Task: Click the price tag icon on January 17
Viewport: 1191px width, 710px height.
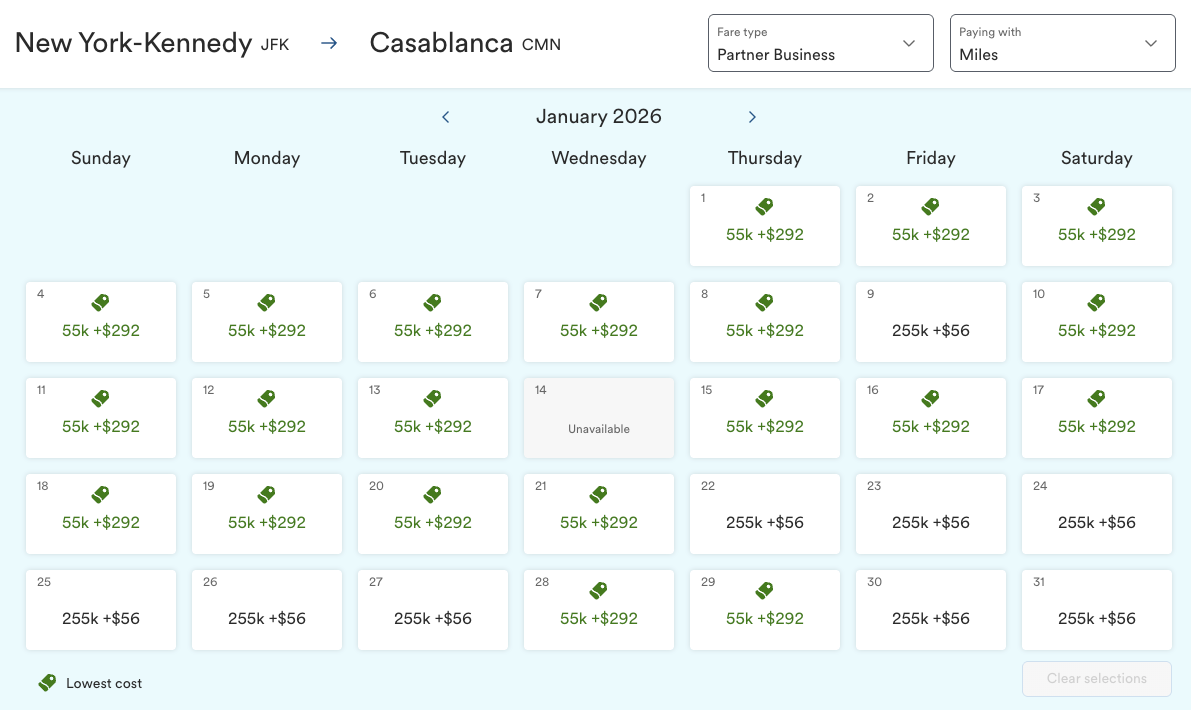Action: tap(1097, 399)
